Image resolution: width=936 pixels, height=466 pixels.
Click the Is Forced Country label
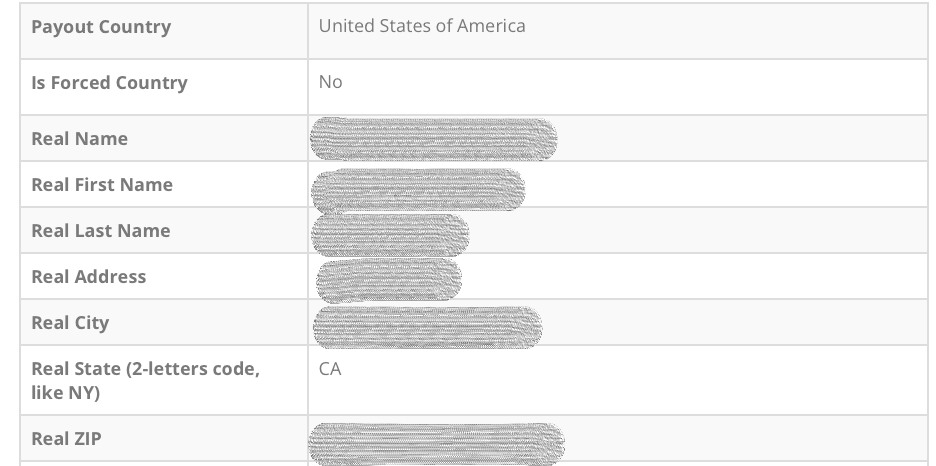(x=109, y=83)
